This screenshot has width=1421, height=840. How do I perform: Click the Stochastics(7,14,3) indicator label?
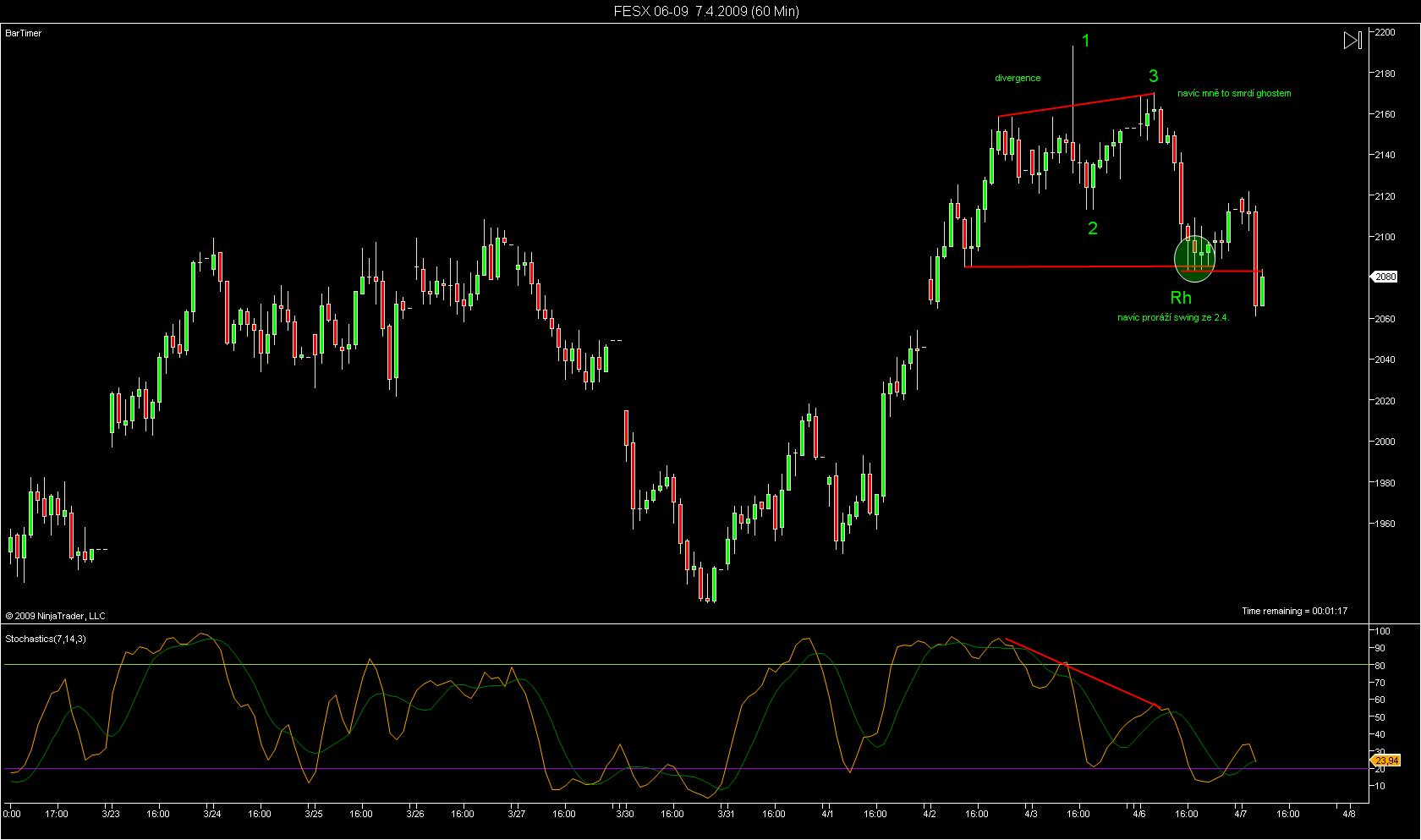(x=46, y=639)
